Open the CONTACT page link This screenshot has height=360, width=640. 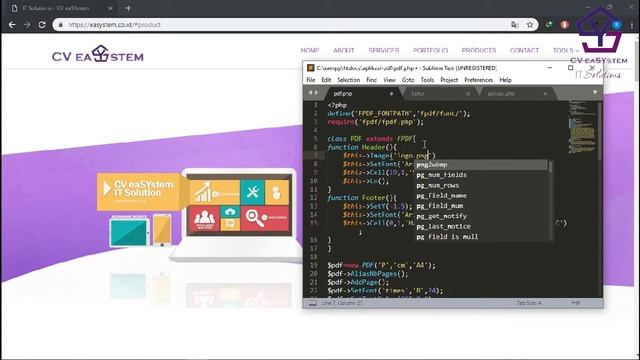click(524, 51)
